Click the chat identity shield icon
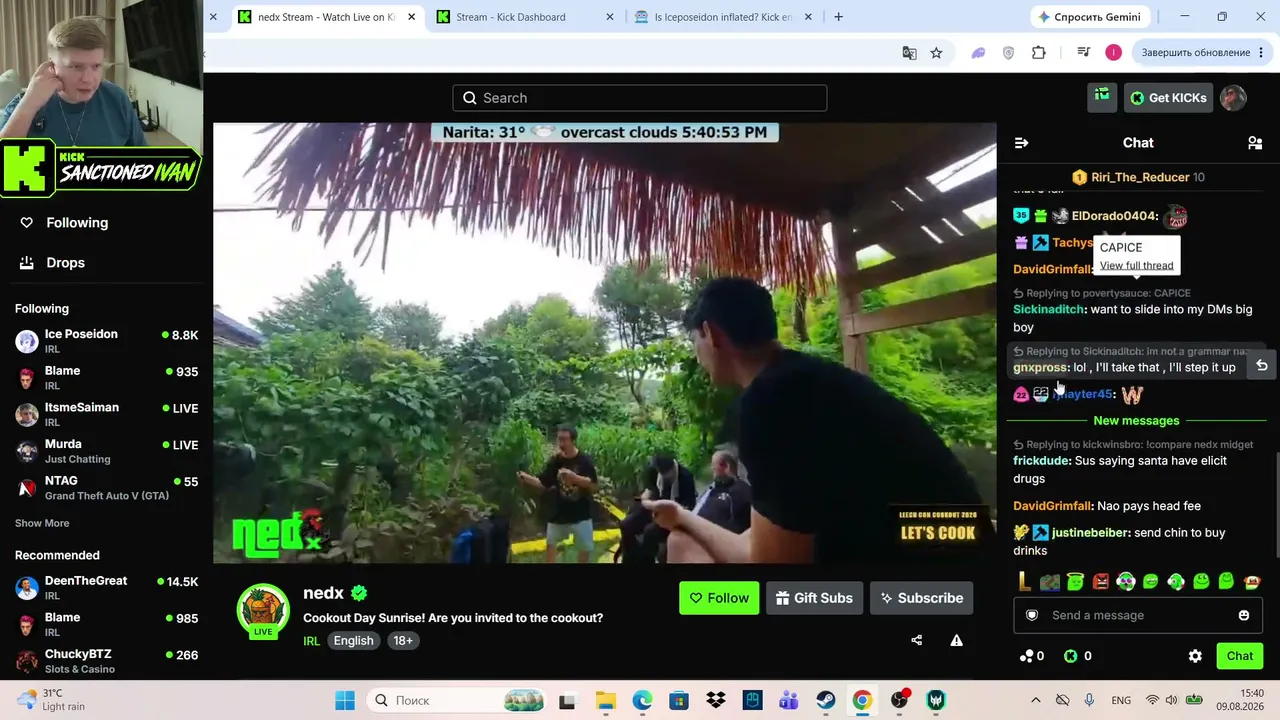Image resolution: width=1280 pixels, height=720 pixels. (x=1032, y=615)
